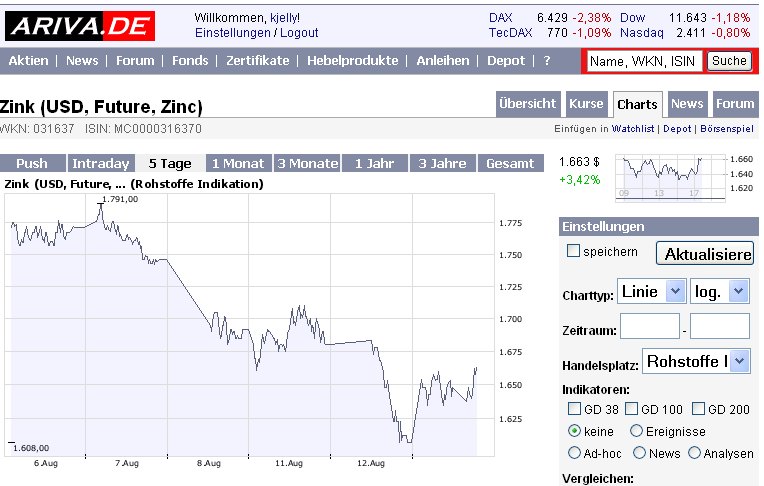Enable the speichern checkbox
Screen dimensions: 764x486
pos(574,251)
